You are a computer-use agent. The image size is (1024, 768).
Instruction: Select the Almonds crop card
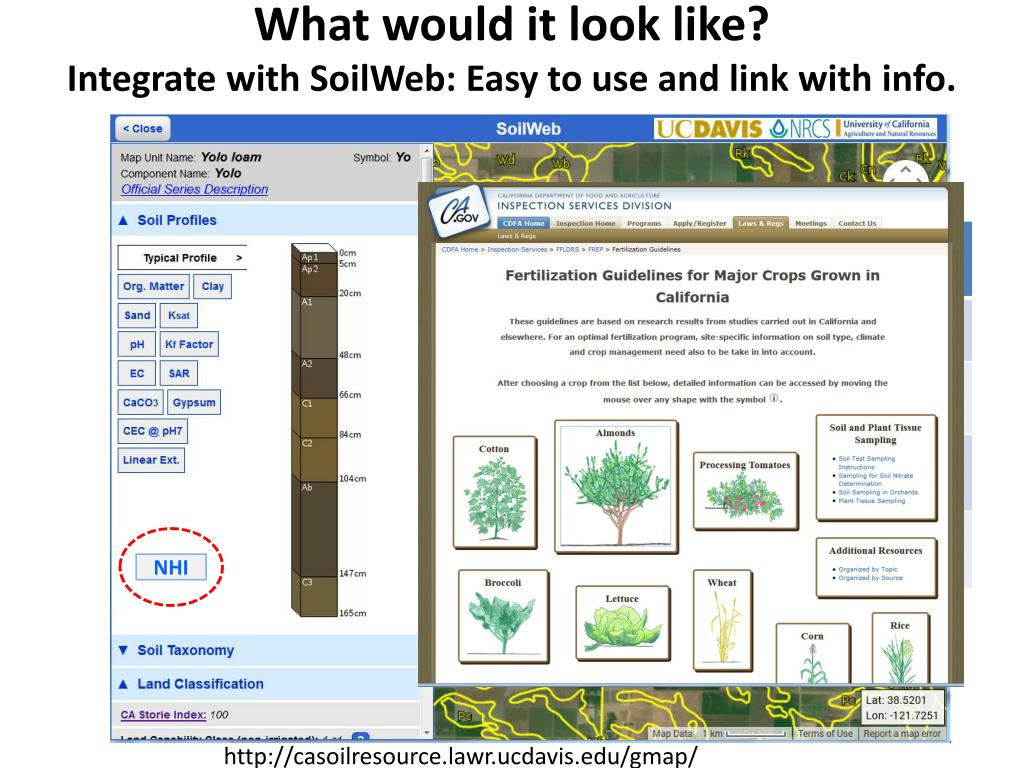(616, 487)
